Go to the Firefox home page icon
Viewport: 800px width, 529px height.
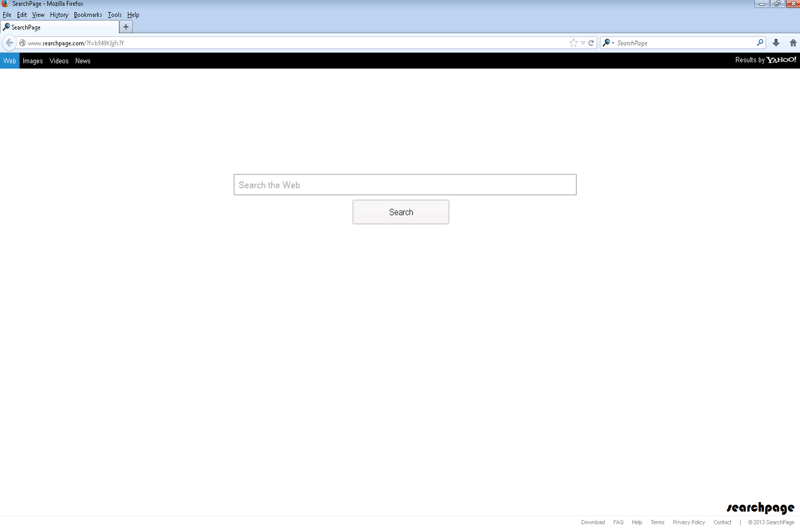coord(792,43)
